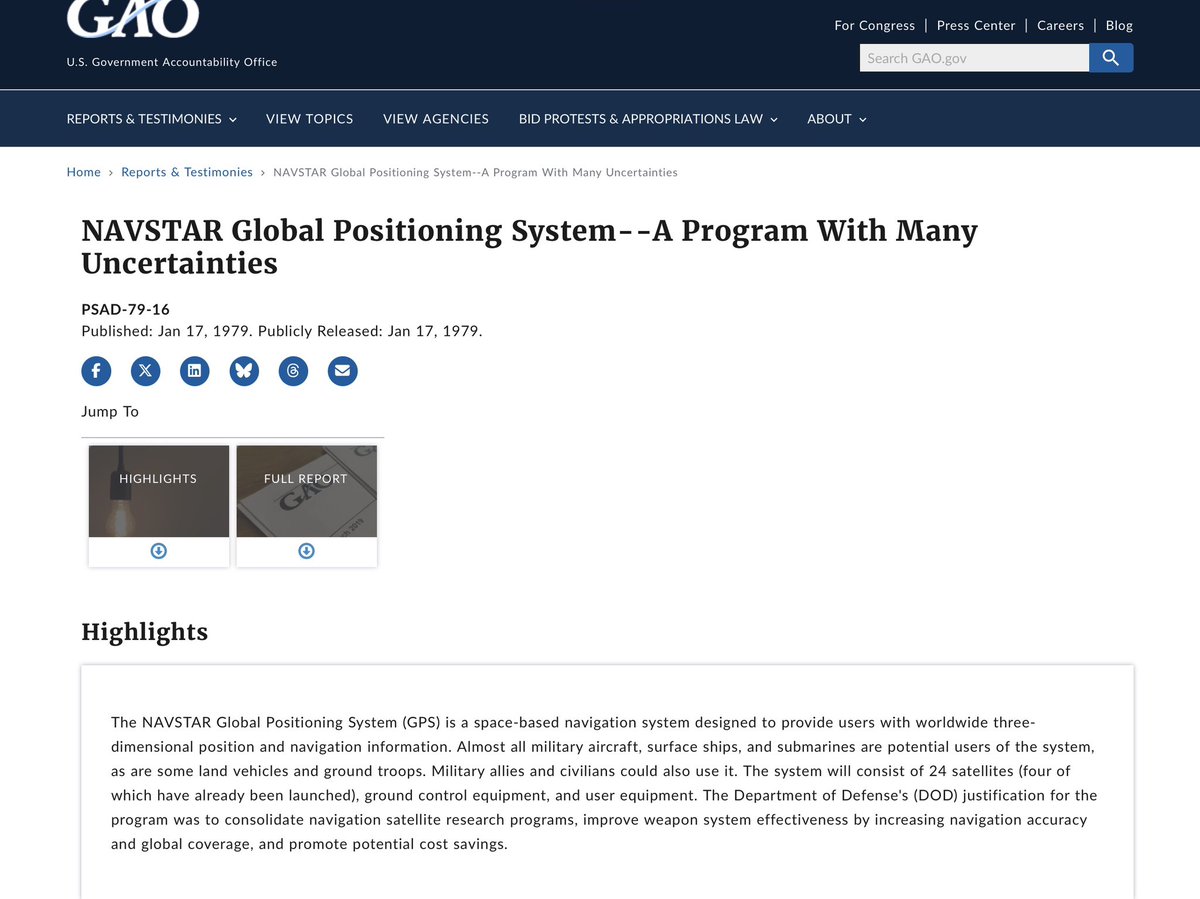Share the report on Threads
The height and width of the screenshot is (899, 1200).
click(x=293, y=371)
